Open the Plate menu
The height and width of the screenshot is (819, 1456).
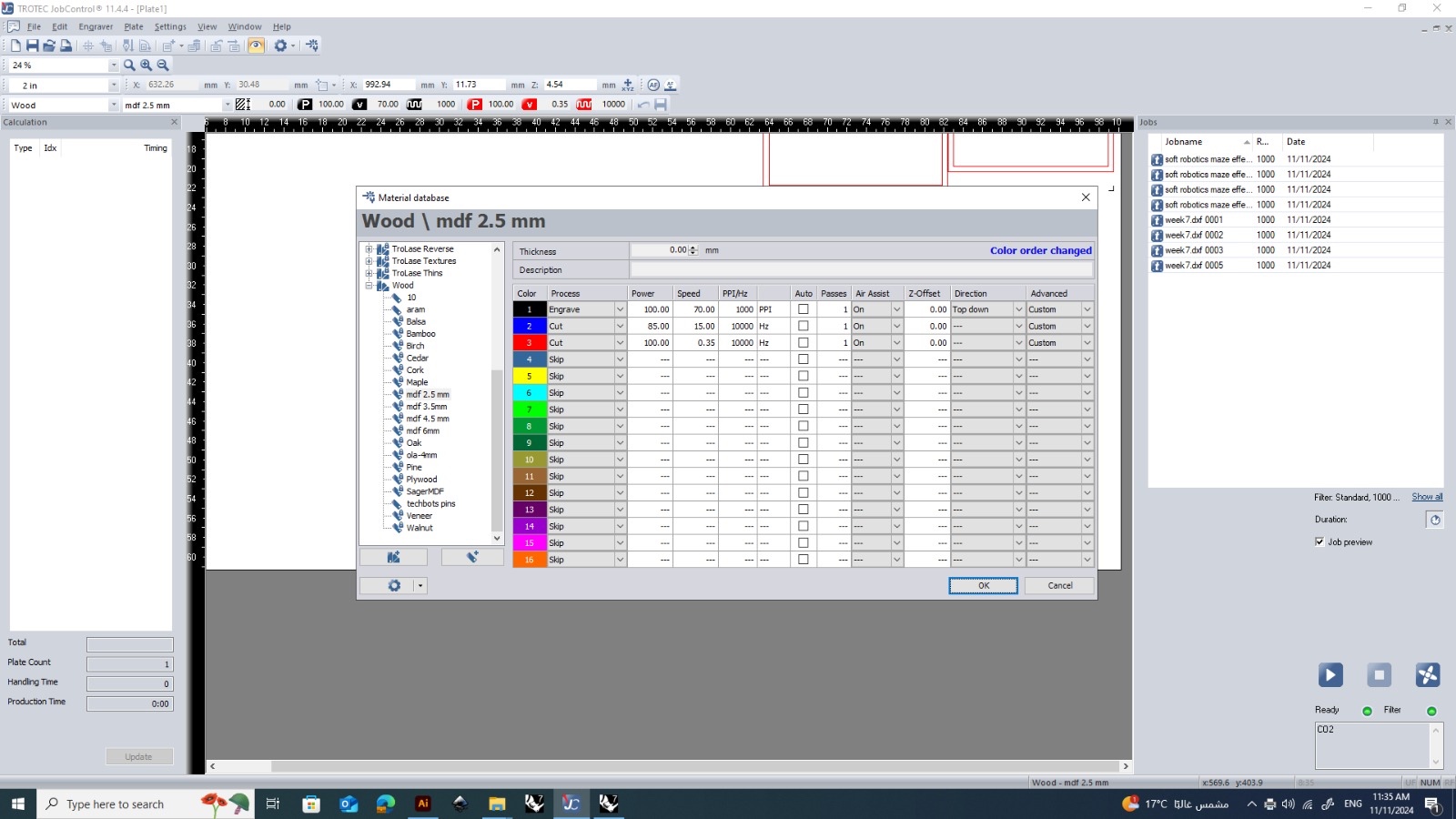[134, 26]
